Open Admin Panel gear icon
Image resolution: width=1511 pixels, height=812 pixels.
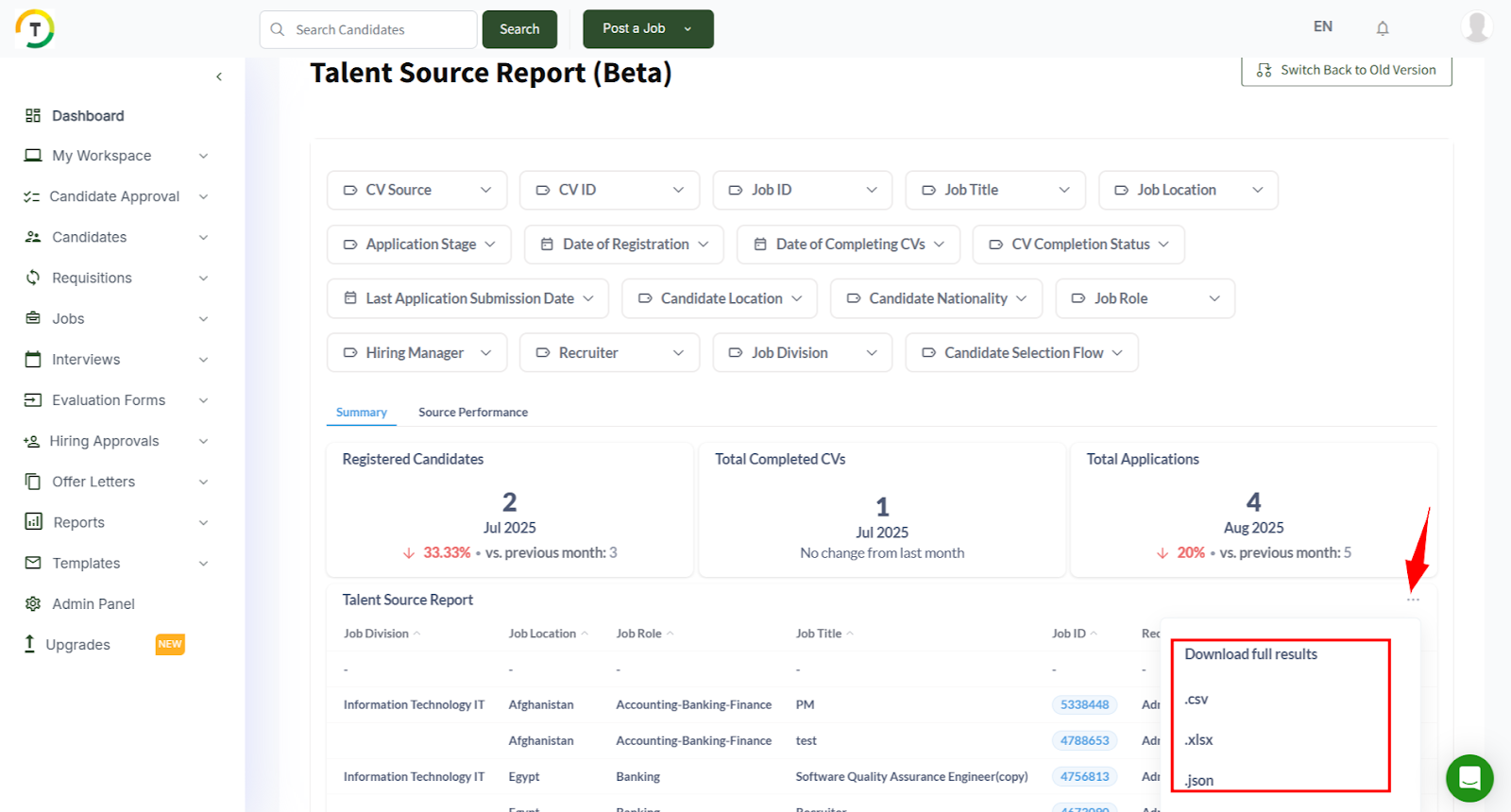coord(33,603)
